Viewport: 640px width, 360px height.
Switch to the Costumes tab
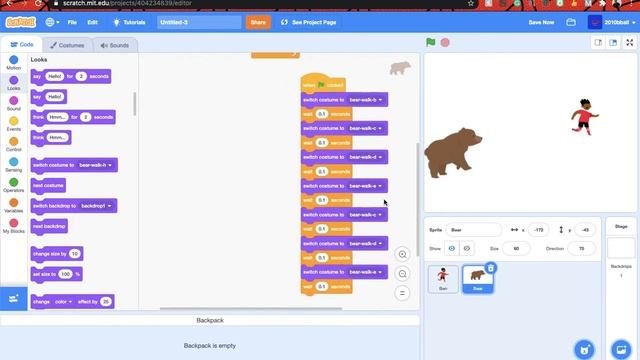click(x=67, y=45)
